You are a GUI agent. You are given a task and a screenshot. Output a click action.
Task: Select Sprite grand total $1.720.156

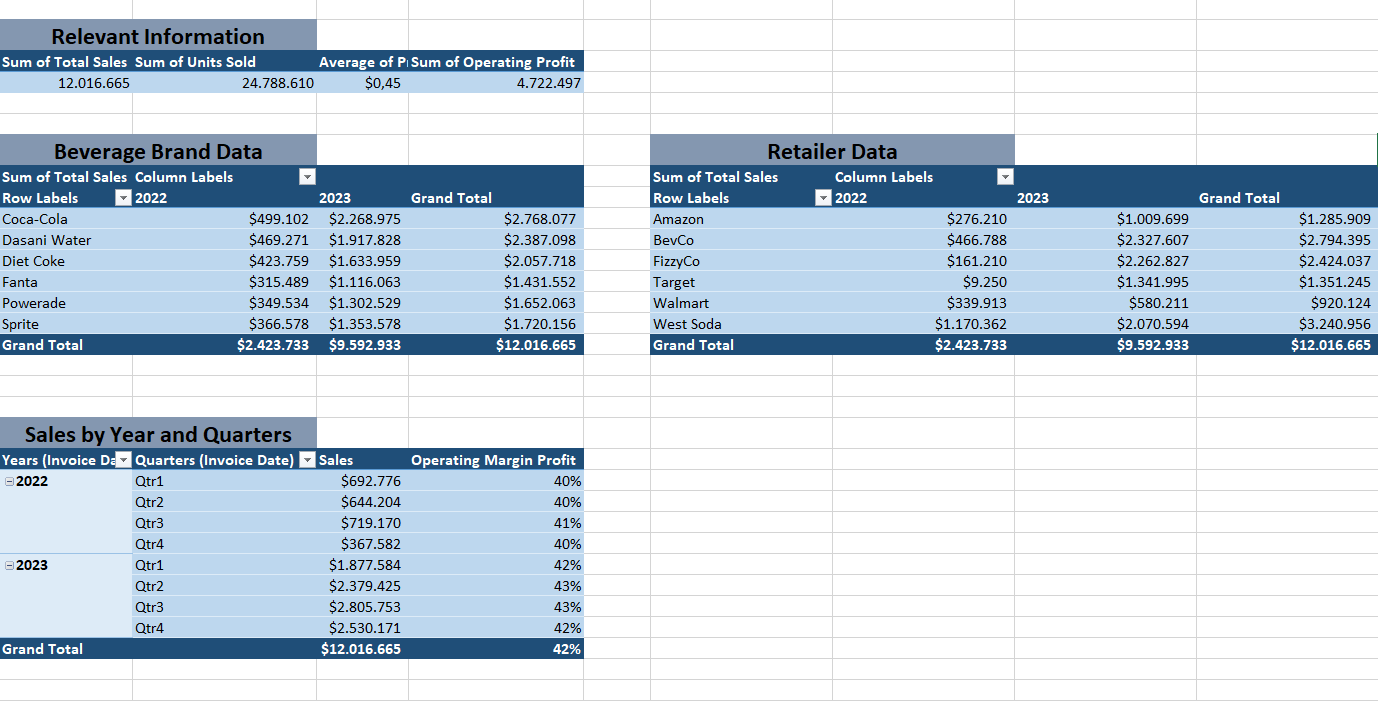tap(495, 324)
